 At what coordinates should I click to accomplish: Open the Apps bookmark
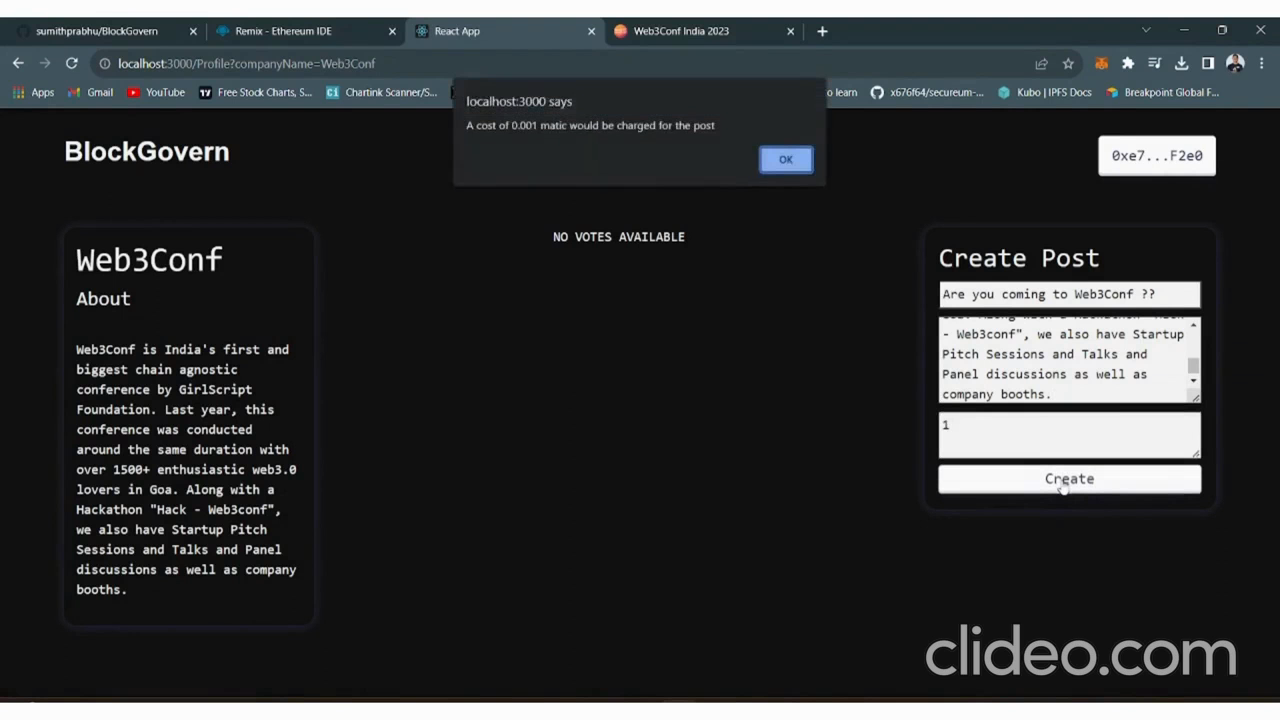point(33,92)
